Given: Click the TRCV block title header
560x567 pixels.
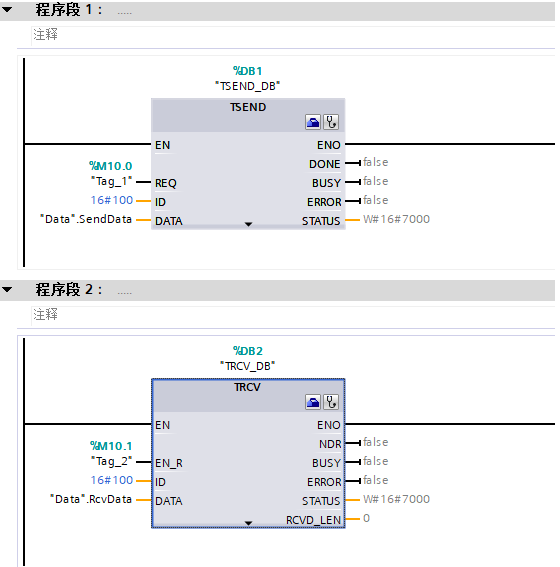Looking at the screenshot, I should click(247, 387).
